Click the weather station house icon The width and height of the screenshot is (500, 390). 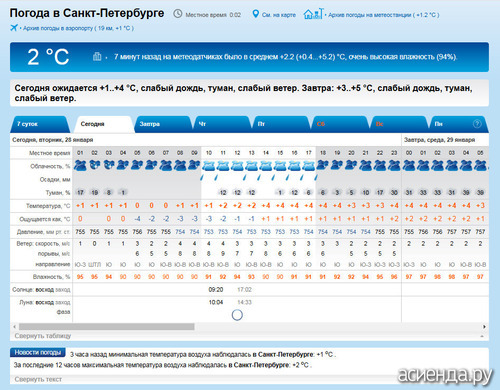pos(313,14)
